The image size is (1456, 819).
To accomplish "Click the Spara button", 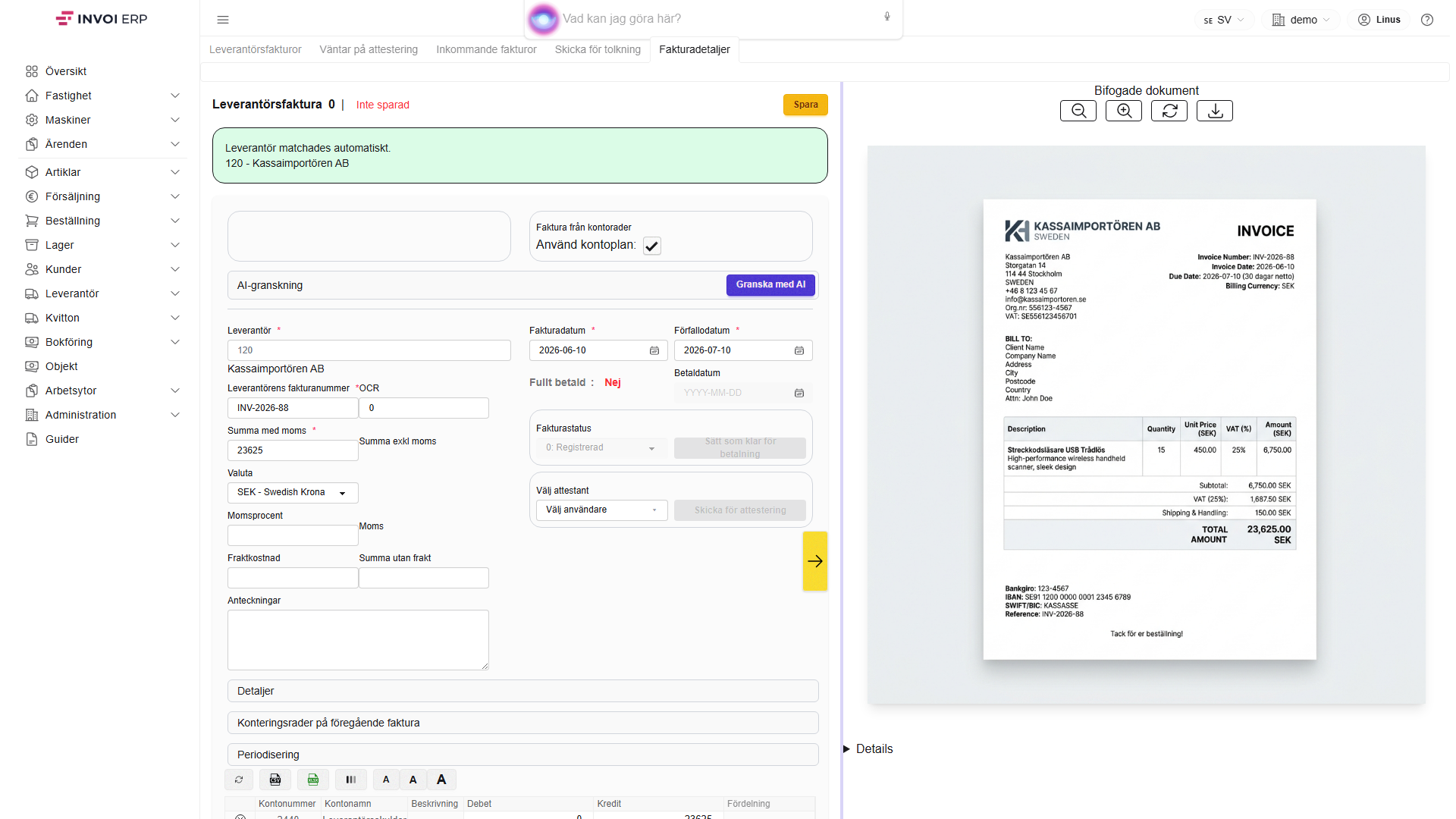I will 805,105.
